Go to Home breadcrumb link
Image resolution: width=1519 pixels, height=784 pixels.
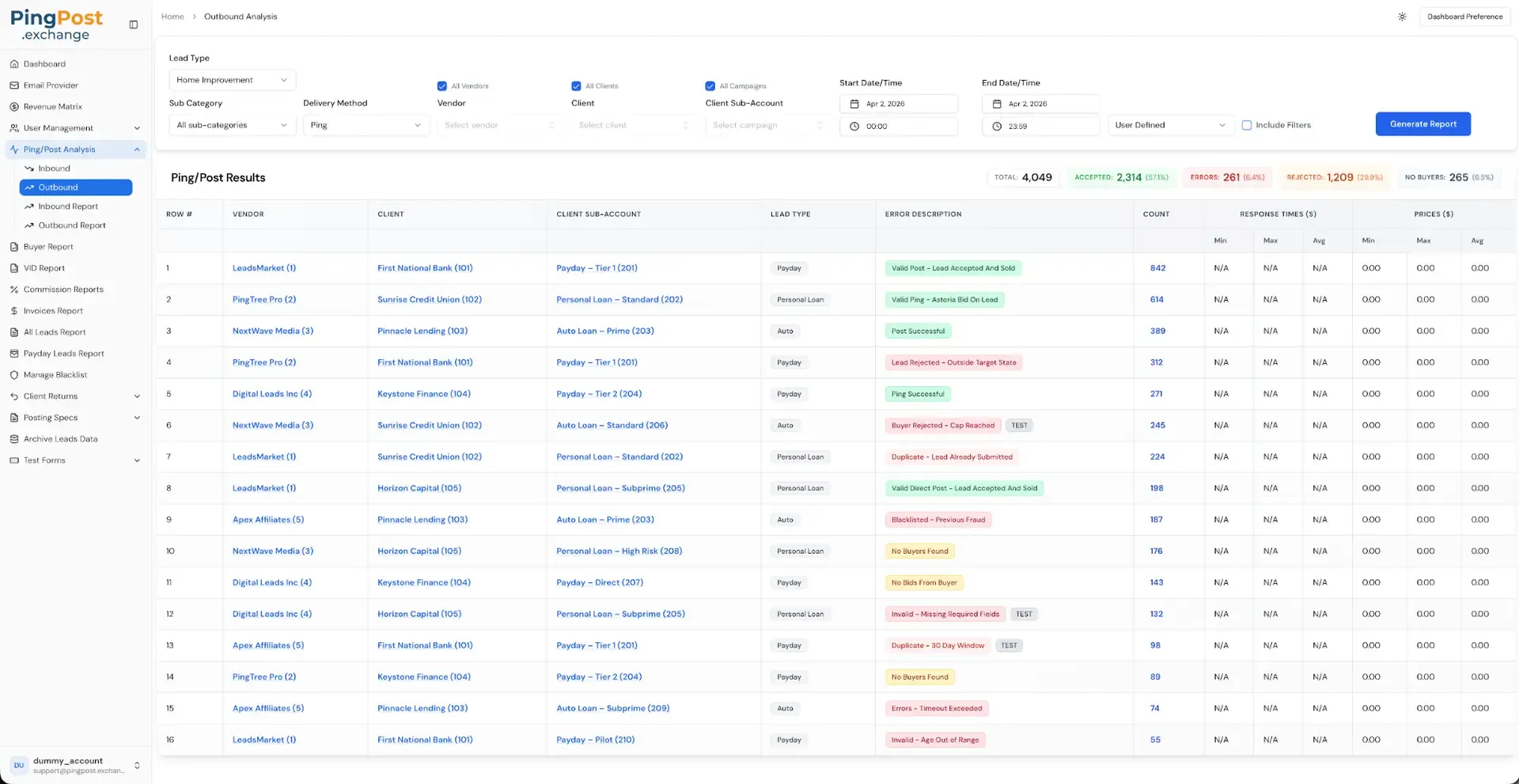point(172,17)
